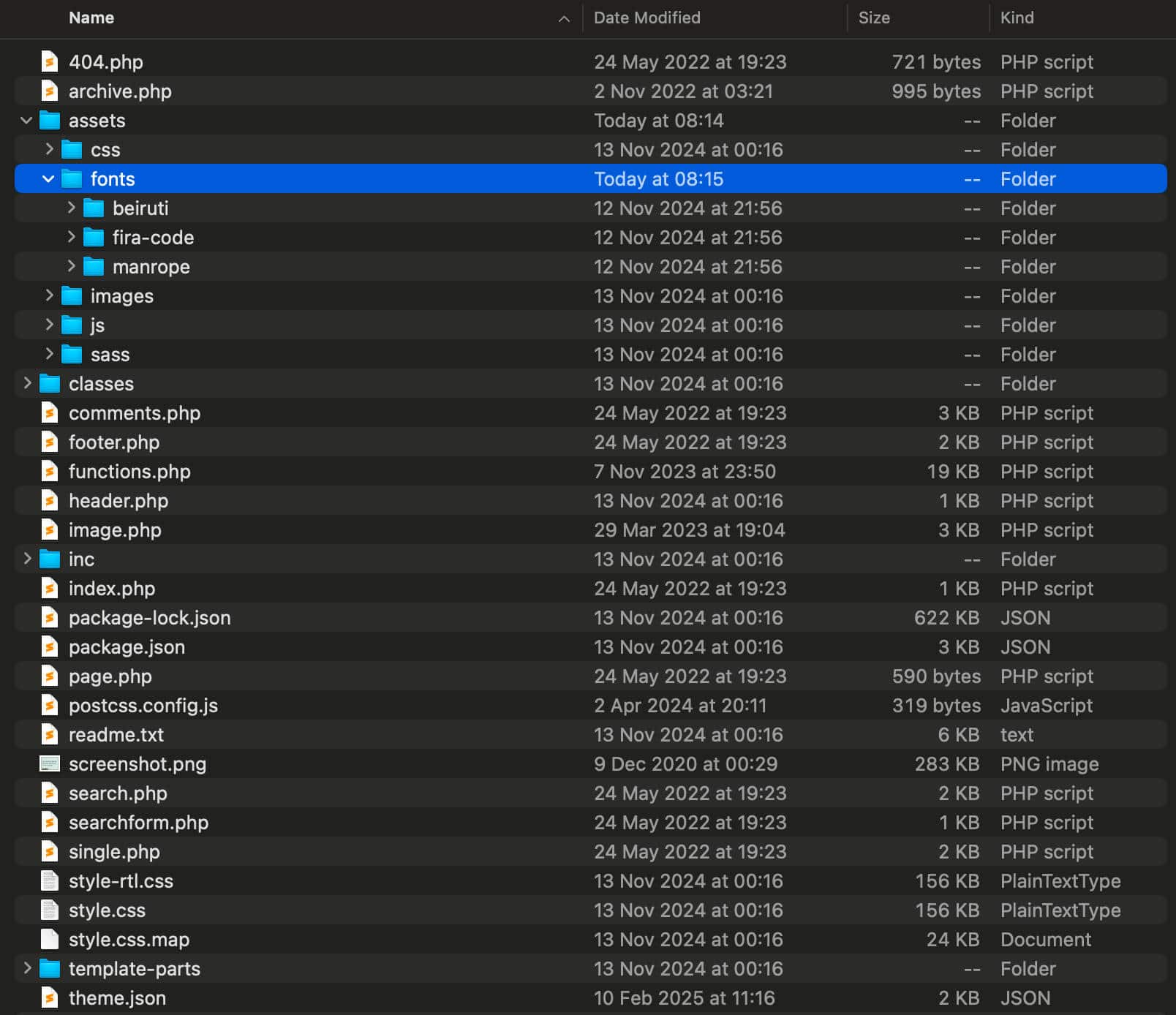1176x1015 pixels.
Task: Click the functions.php script icon
Action: coord(49,471)
